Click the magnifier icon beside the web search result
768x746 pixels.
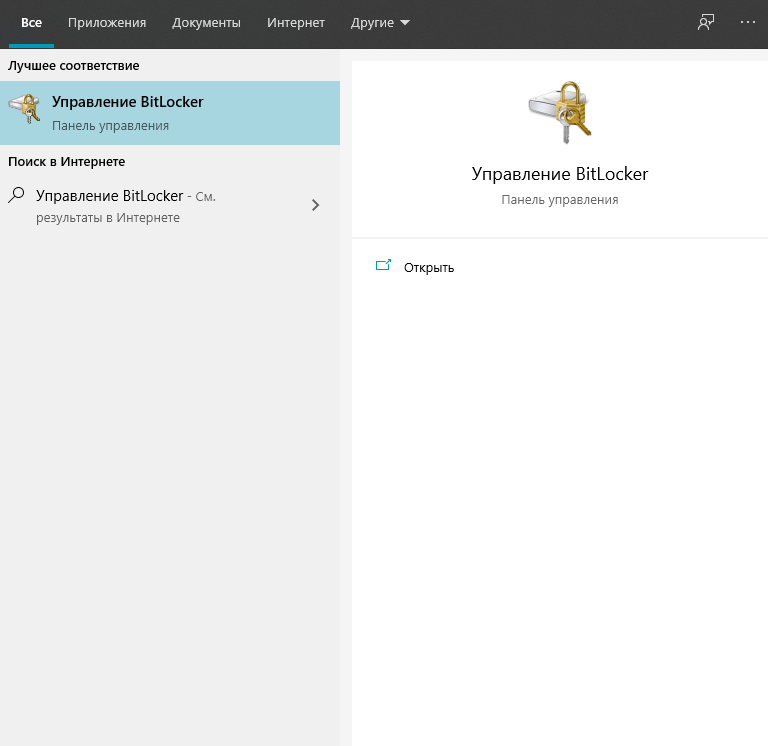[x=16, y=196]
